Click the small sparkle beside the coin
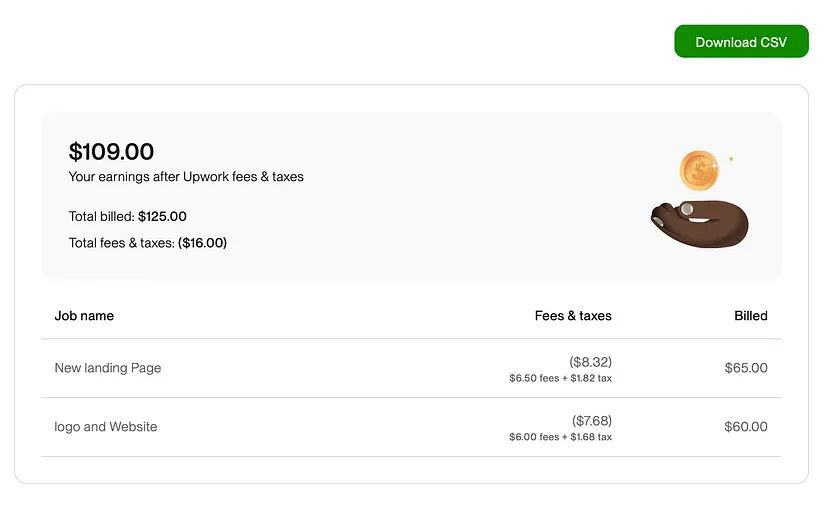 [731, 158]
